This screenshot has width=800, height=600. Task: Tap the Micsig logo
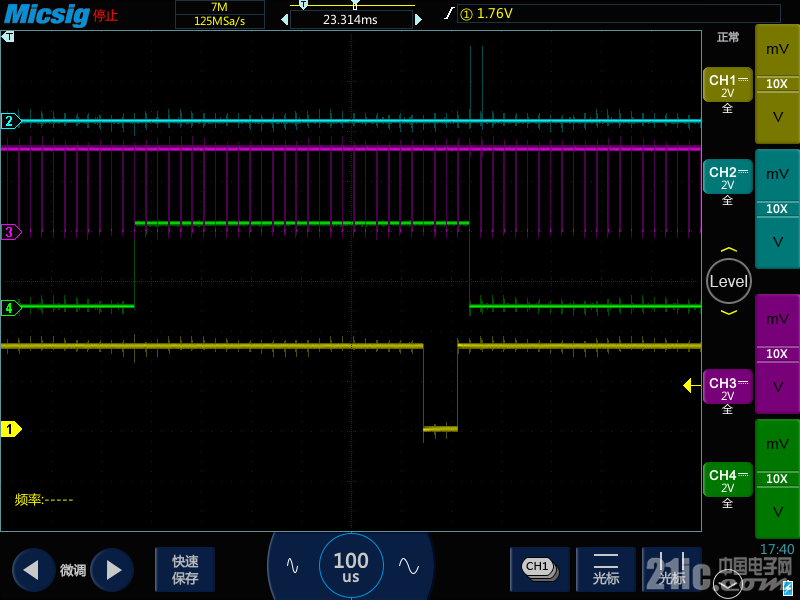coord(47,14)
